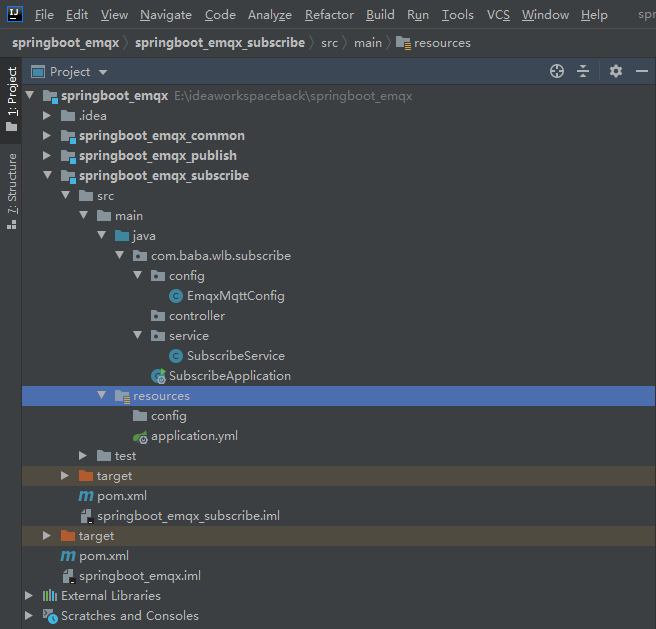Toggle the Structure tool window tab
Image resolution: width=656 pixels, height=629 pixels.
pyautogui.click(x=11, y=190)
